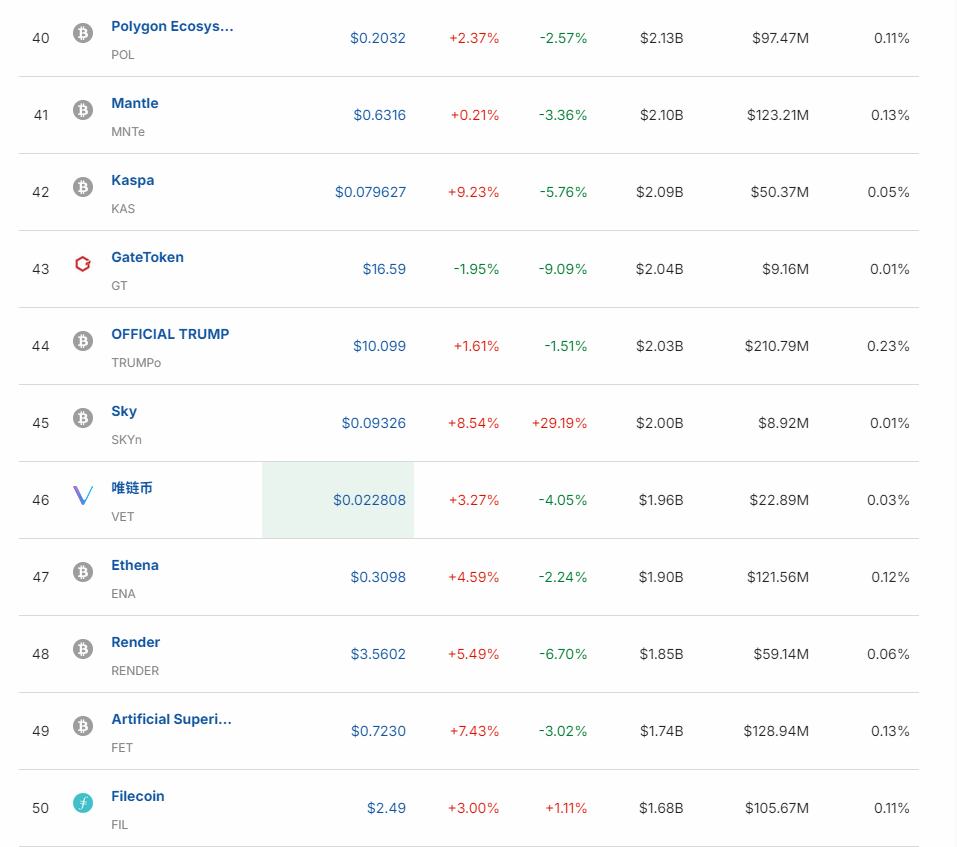Click the $16.59 GateToken price
The image size is (957, 847).
(x=384, y=269)
